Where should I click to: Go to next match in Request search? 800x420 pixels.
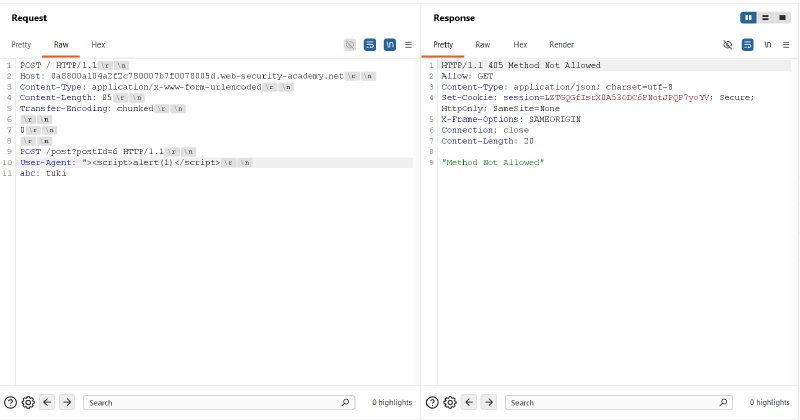(x=67, y=402)
